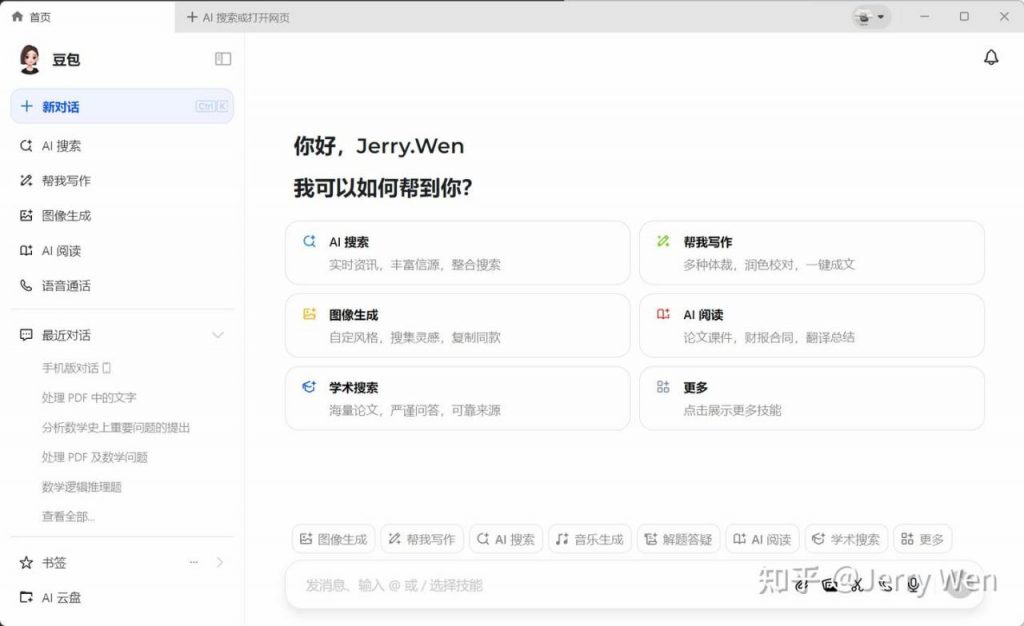1024x626 pixels.
Task: Click the scissors screenshot icon
Action: pyautogui.click(x=857, y=585)
